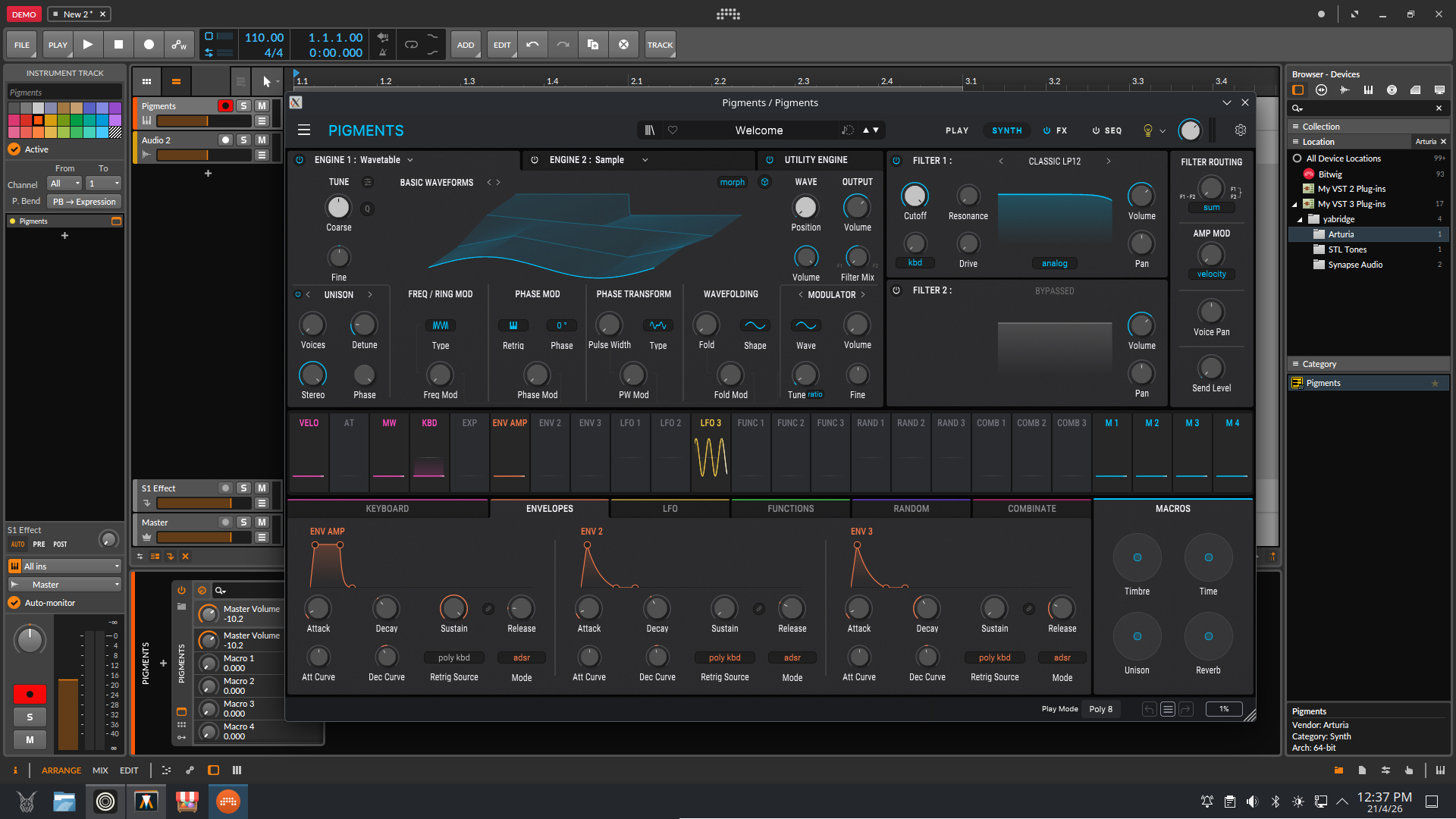Mute the S1 Effect track
This screenshot has height=819, width=1456.
pyautogui.click(x=262, y=488)
